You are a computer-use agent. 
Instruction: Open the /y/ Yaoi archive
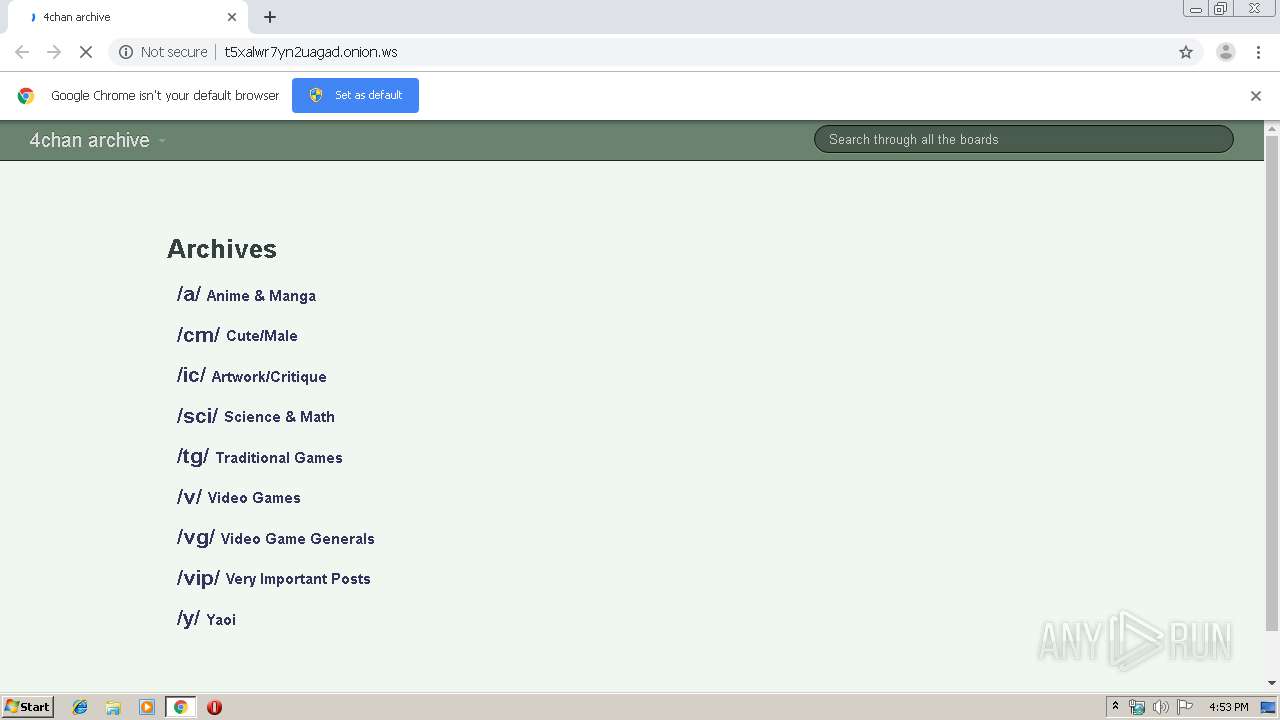point(206,619)
